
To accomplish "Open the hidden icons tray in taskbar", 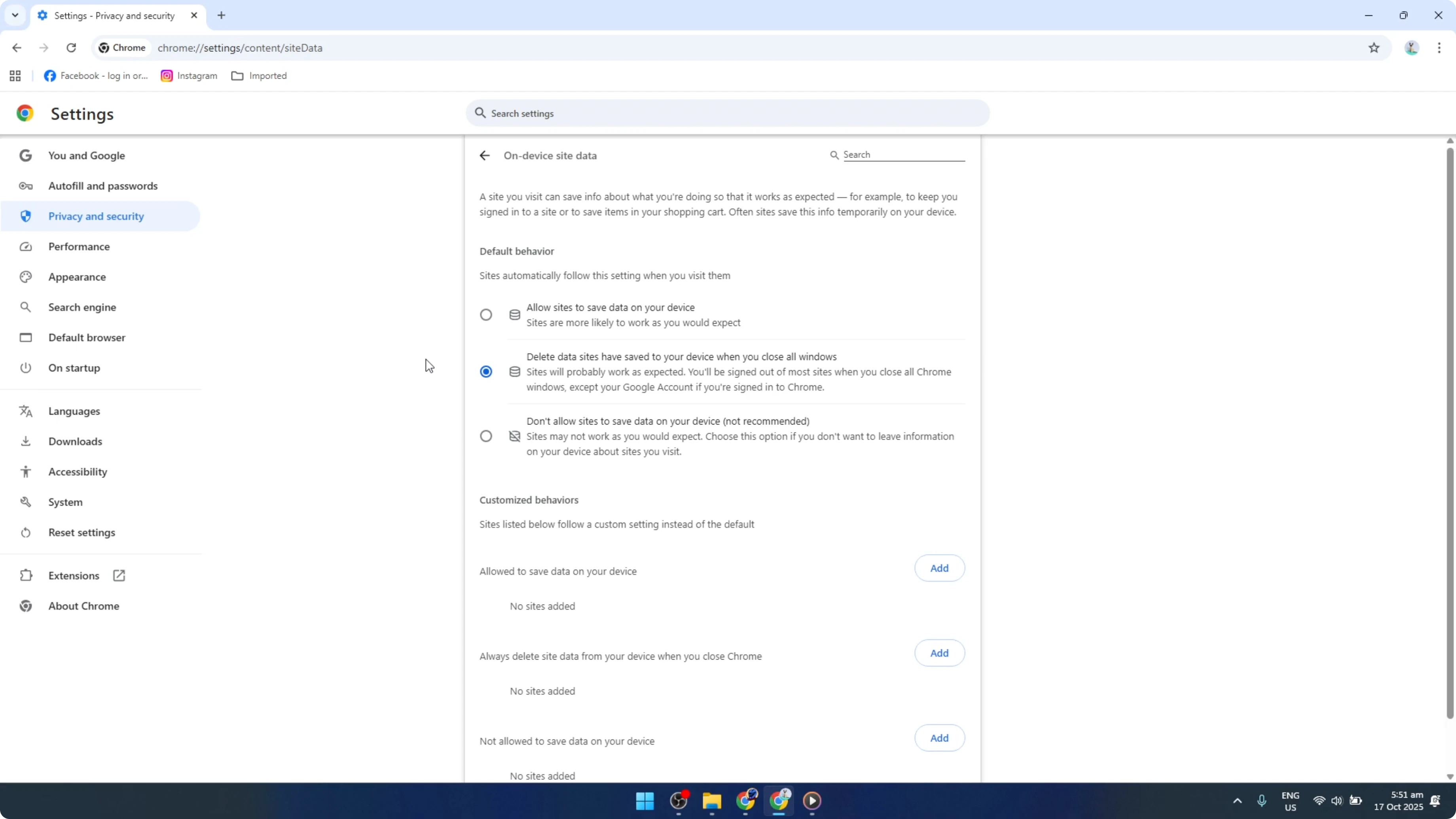I will pyautogui.click(x=1237, y=801).
